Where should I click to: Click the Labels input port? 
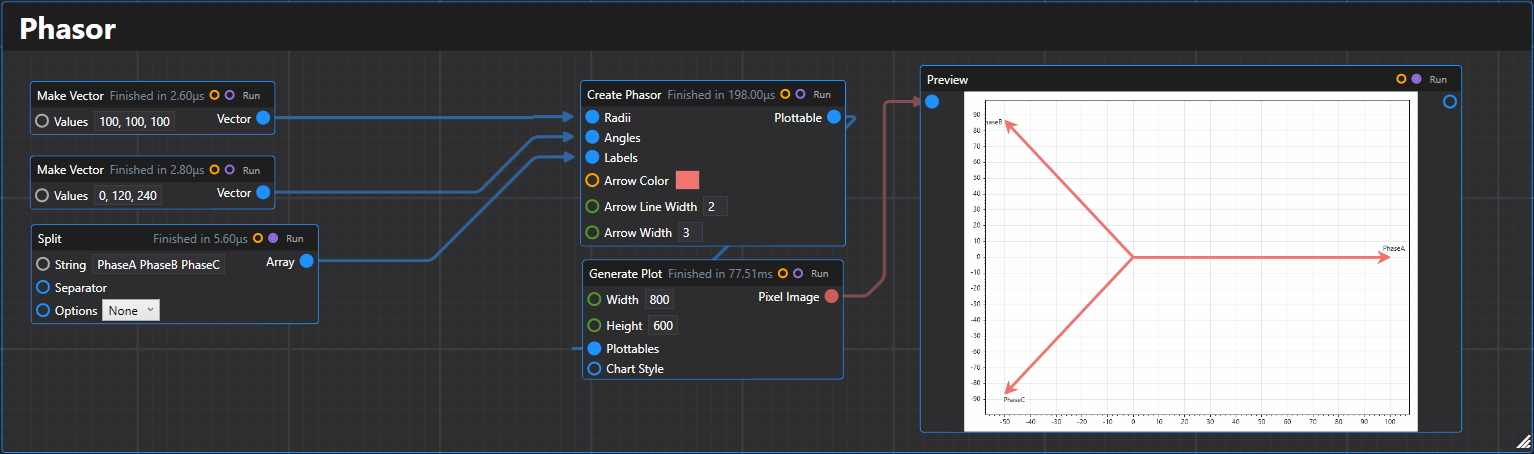(x=592, y=157)
